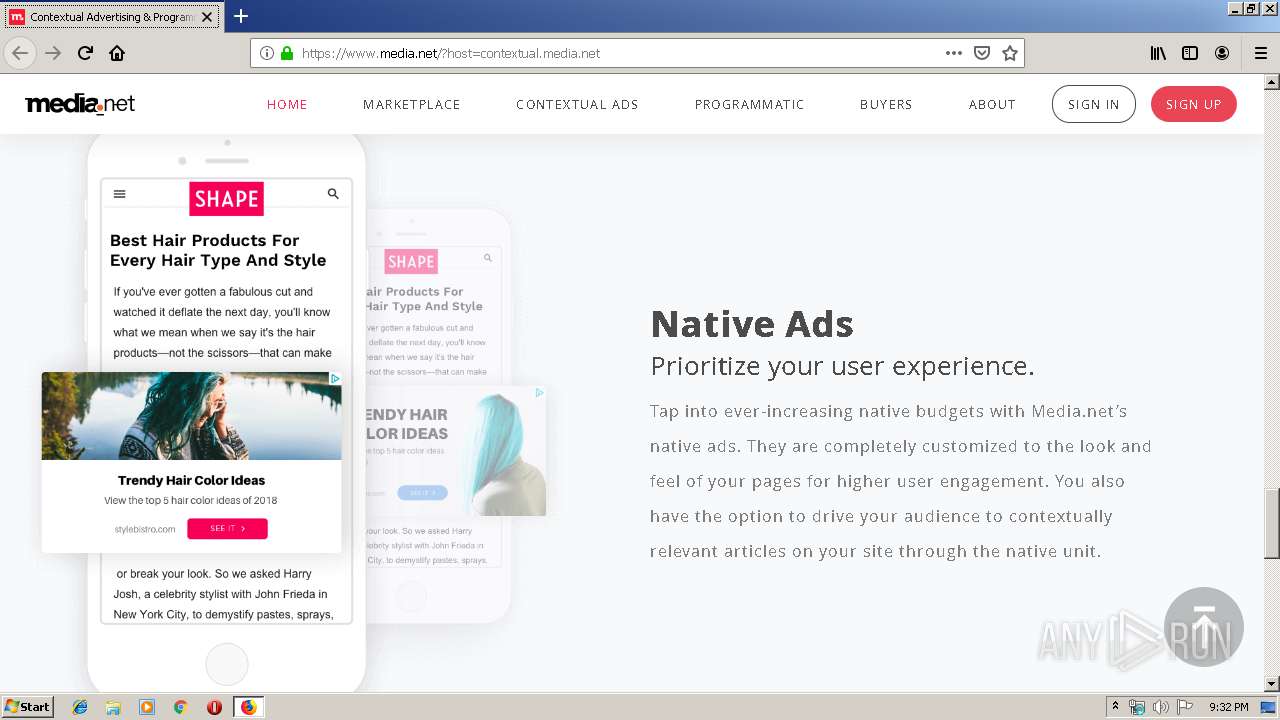Screen dimensions: 1280x720
Task: Click the phone mockup home button
Action: tap(226, 663)
